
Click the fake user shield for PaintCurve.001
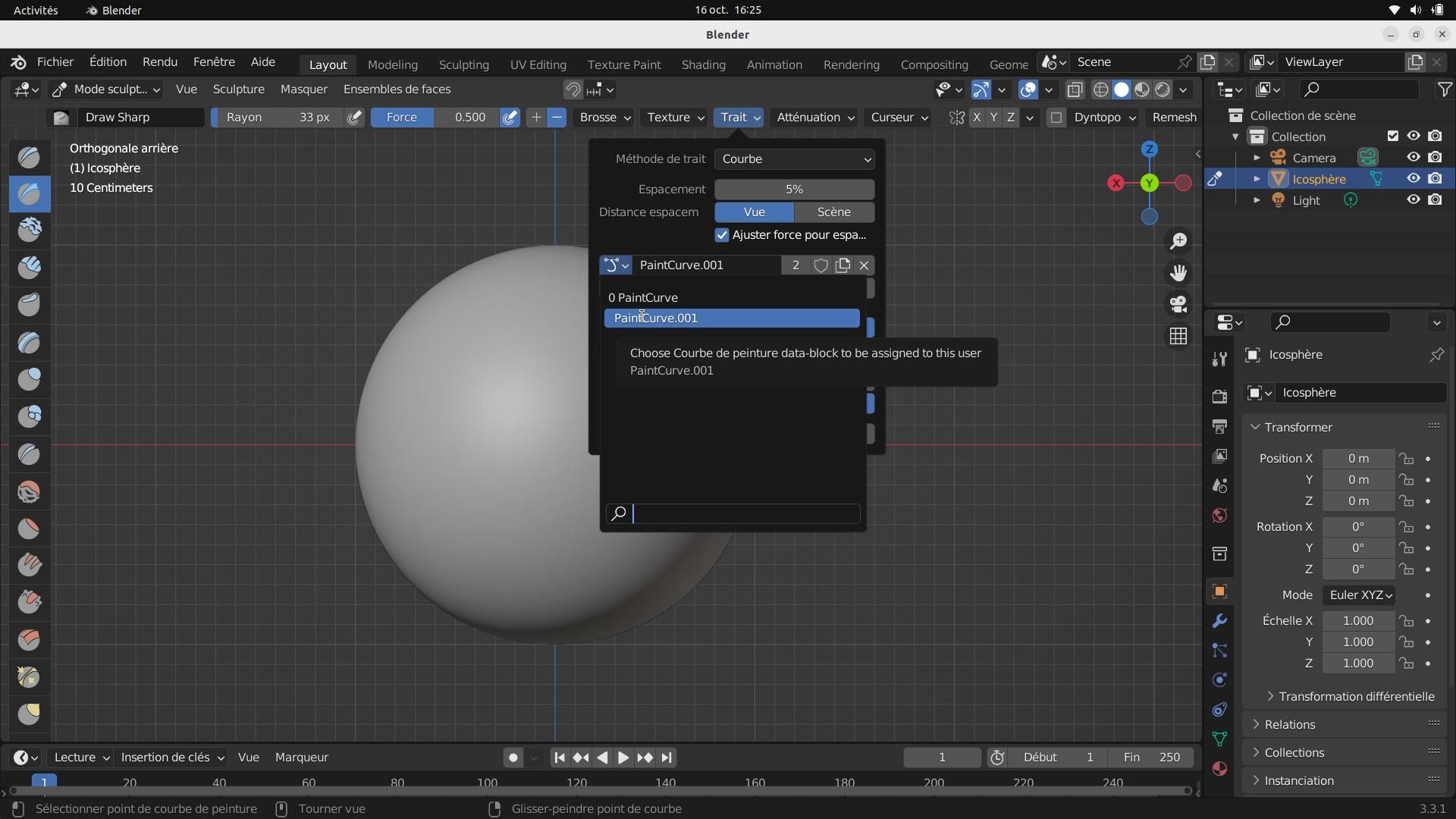click(x=821, y=265)
